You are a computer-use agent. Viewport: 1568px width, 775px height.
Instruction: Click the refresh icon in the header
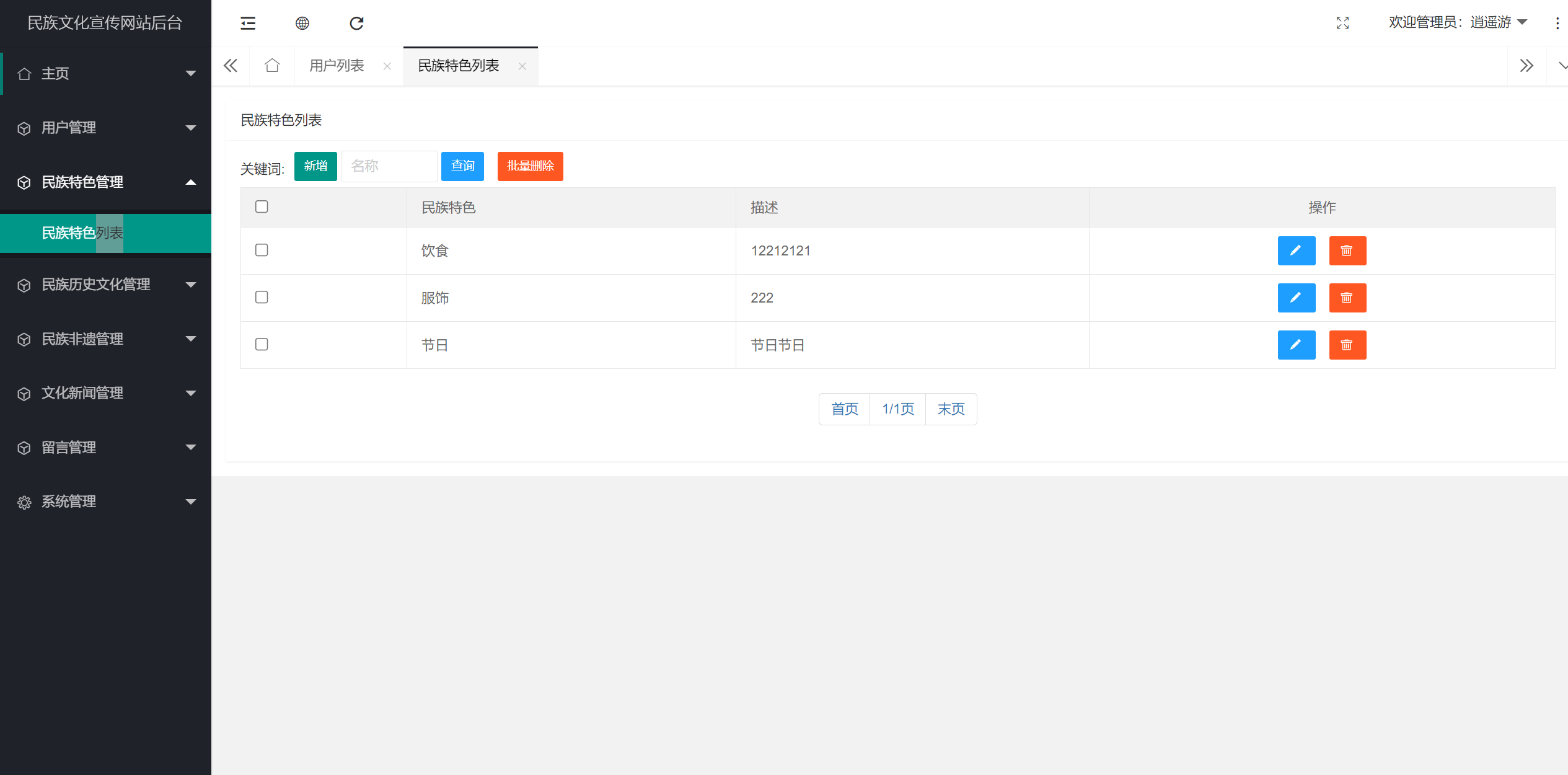356,23
